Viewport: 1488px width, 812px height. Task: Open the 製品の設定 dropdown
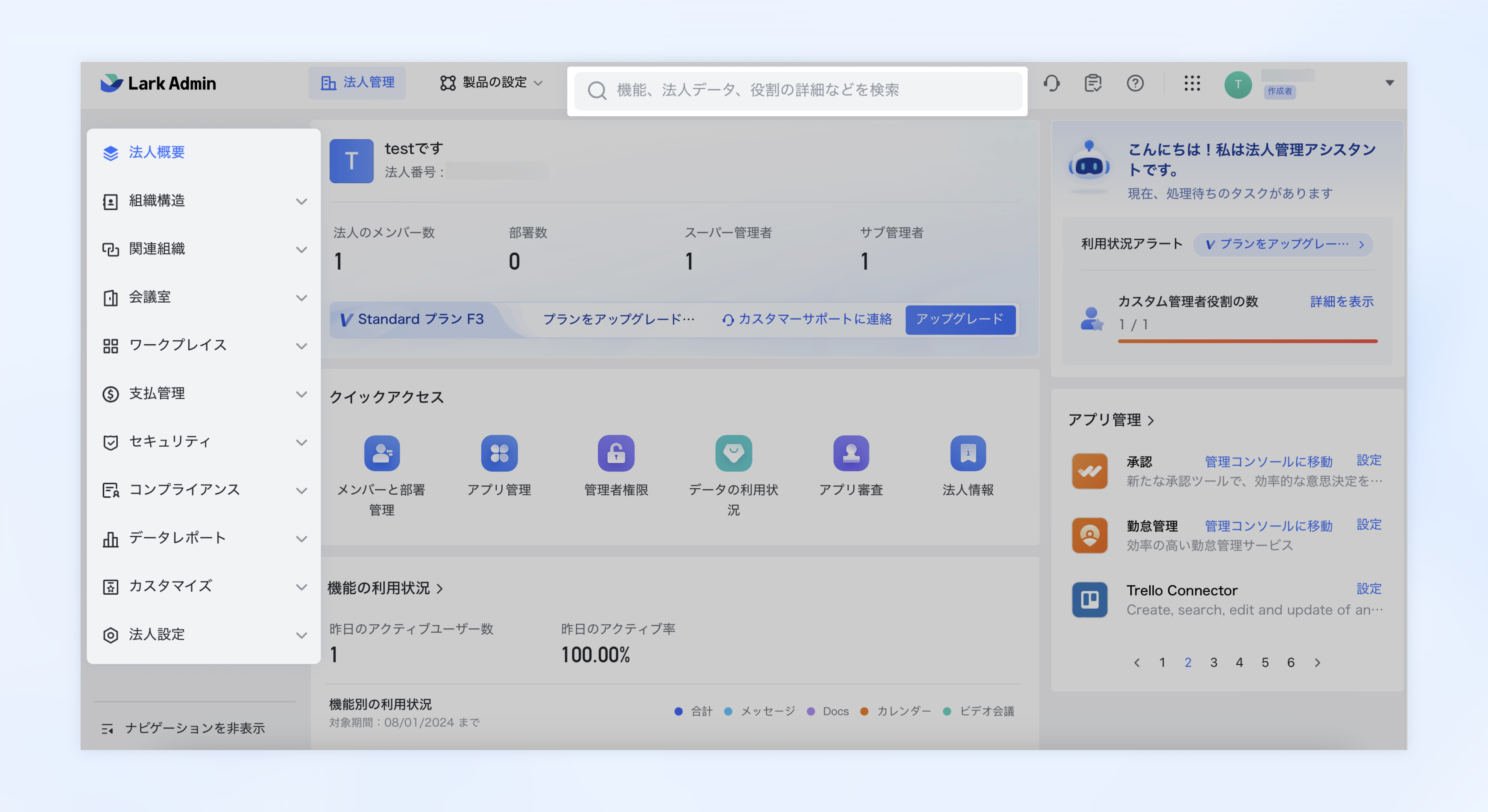coord(492,83)
